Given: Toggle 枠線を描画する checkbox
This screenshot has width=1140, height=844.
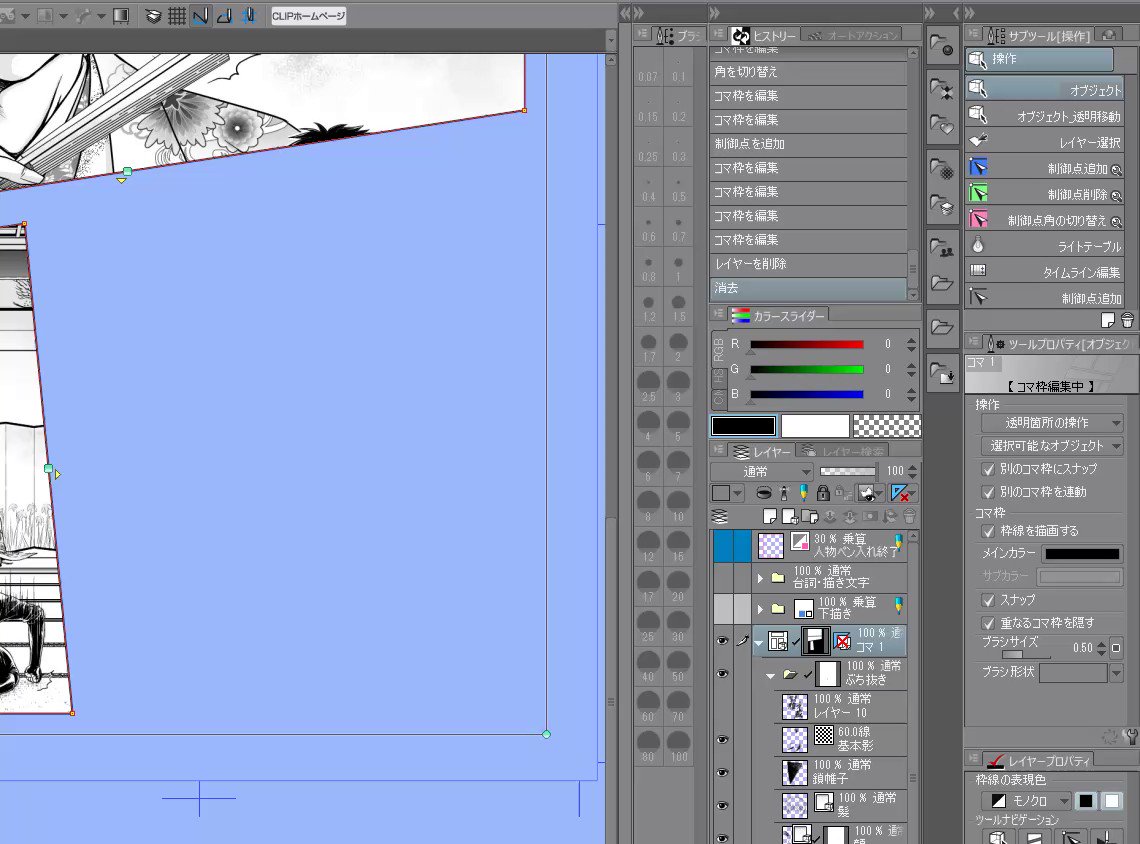Looking at the screenshot, I should point(988,531).
